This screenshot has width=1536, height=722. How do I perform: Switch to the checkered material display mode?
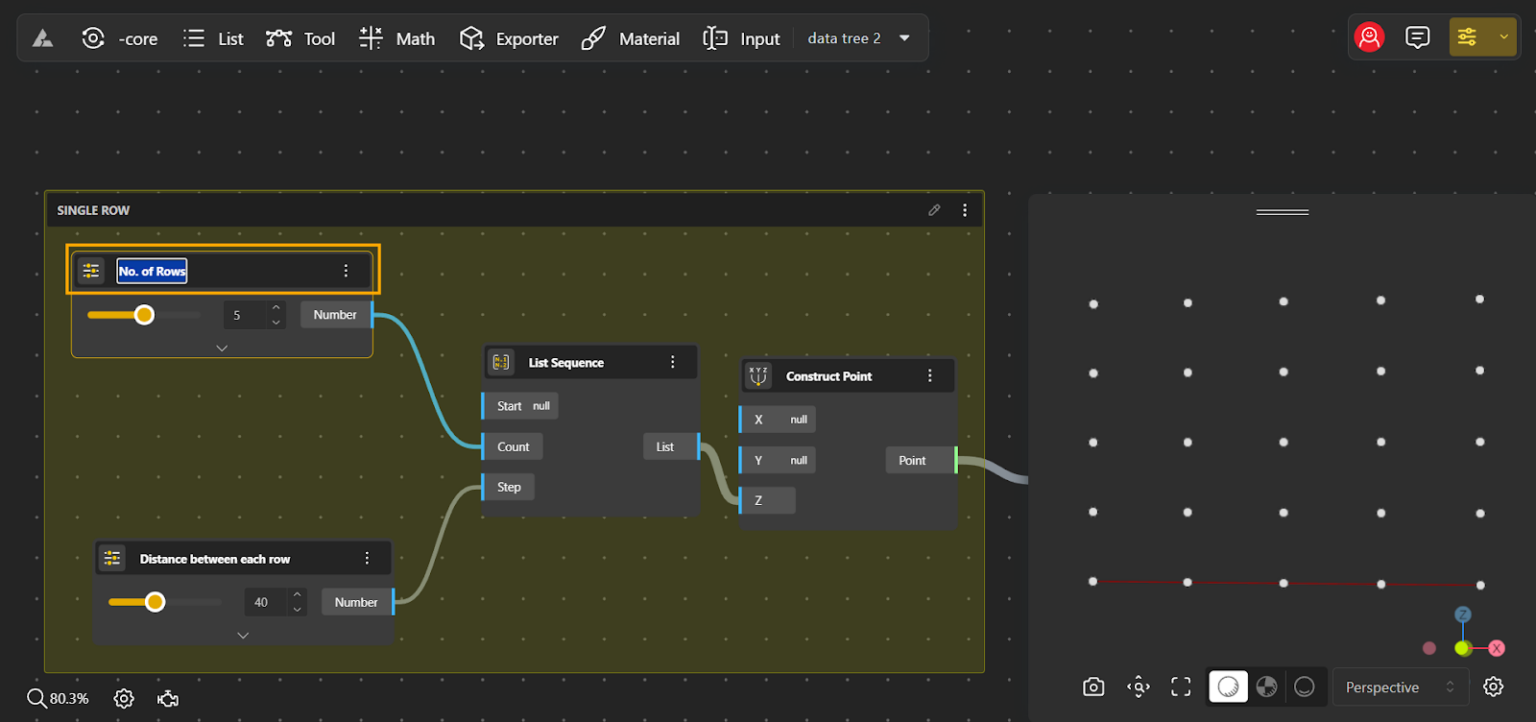(x=1267, y=687)
